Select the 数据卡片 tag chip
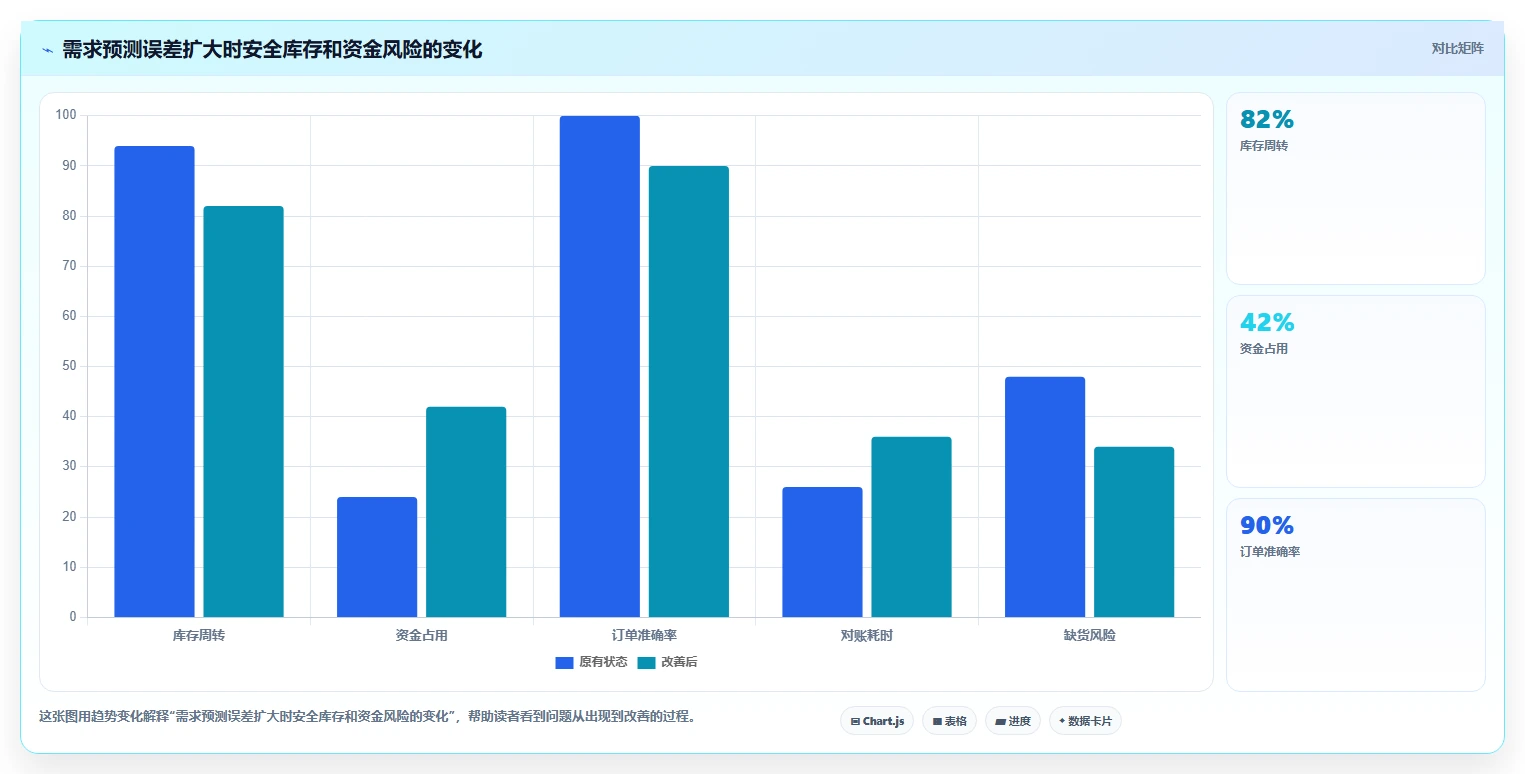 tap(1085, 721)
